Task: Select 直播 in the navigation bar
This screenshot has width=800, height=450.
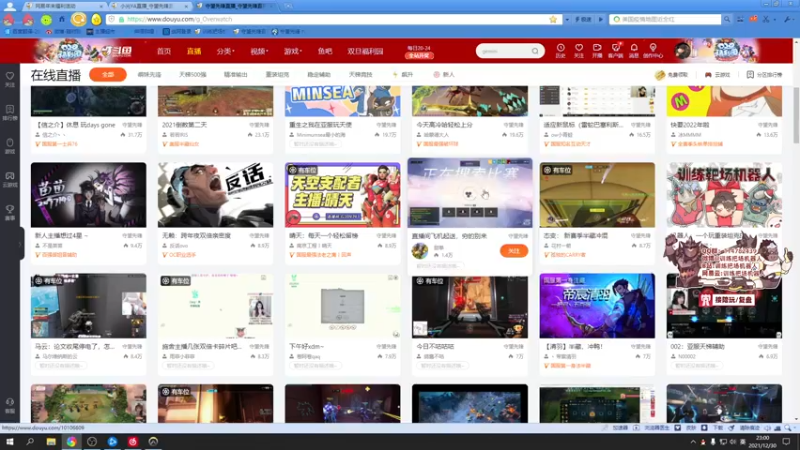Action: point(194,51)
